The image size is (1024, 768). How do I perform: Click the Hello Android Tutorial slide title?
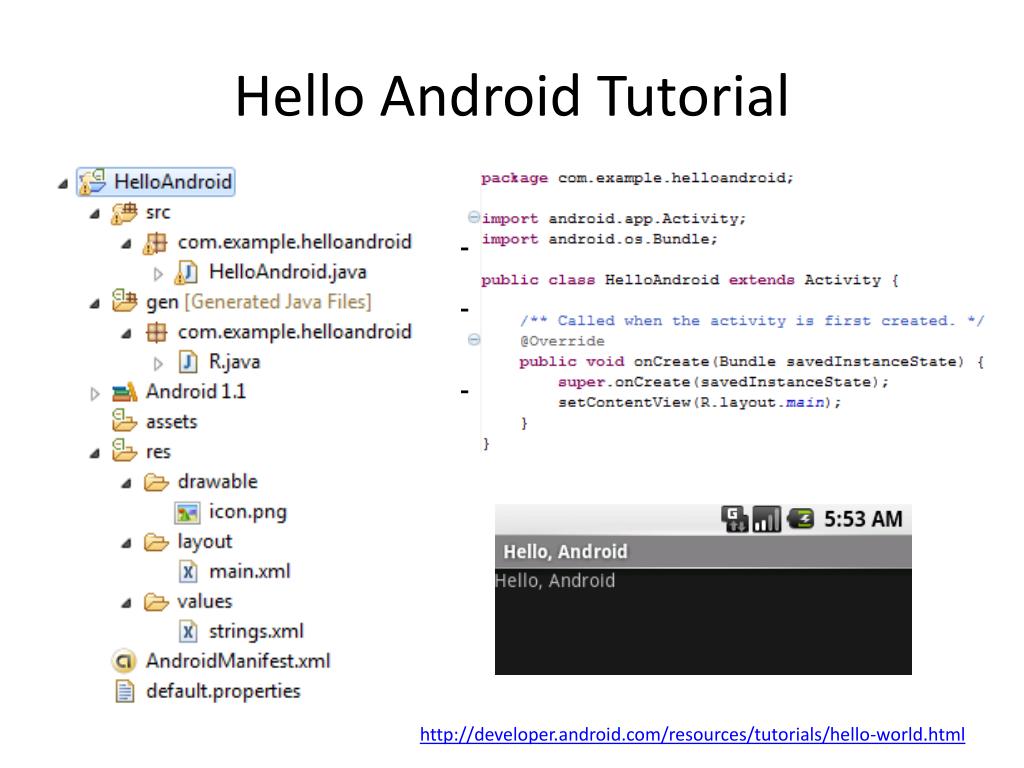pyautogui.click(x=512, y=96)
